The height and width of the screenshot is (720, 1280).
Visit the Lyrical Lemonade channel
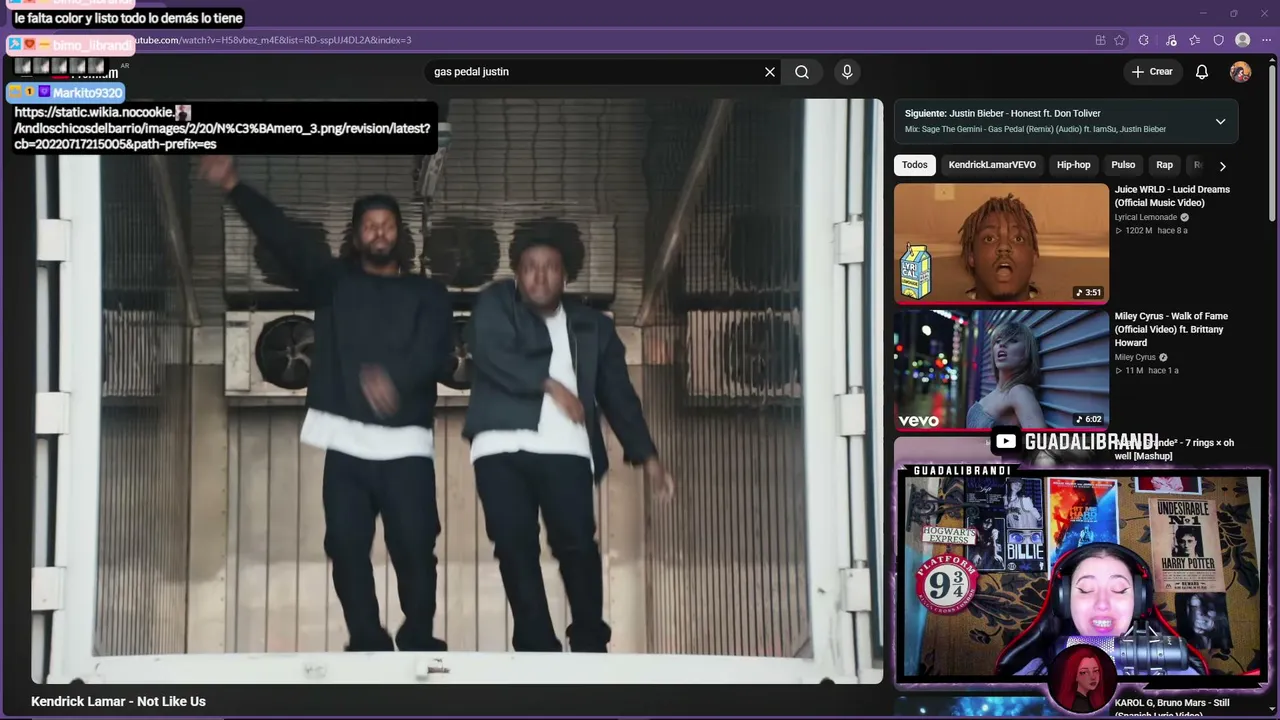click(1146, 217)
